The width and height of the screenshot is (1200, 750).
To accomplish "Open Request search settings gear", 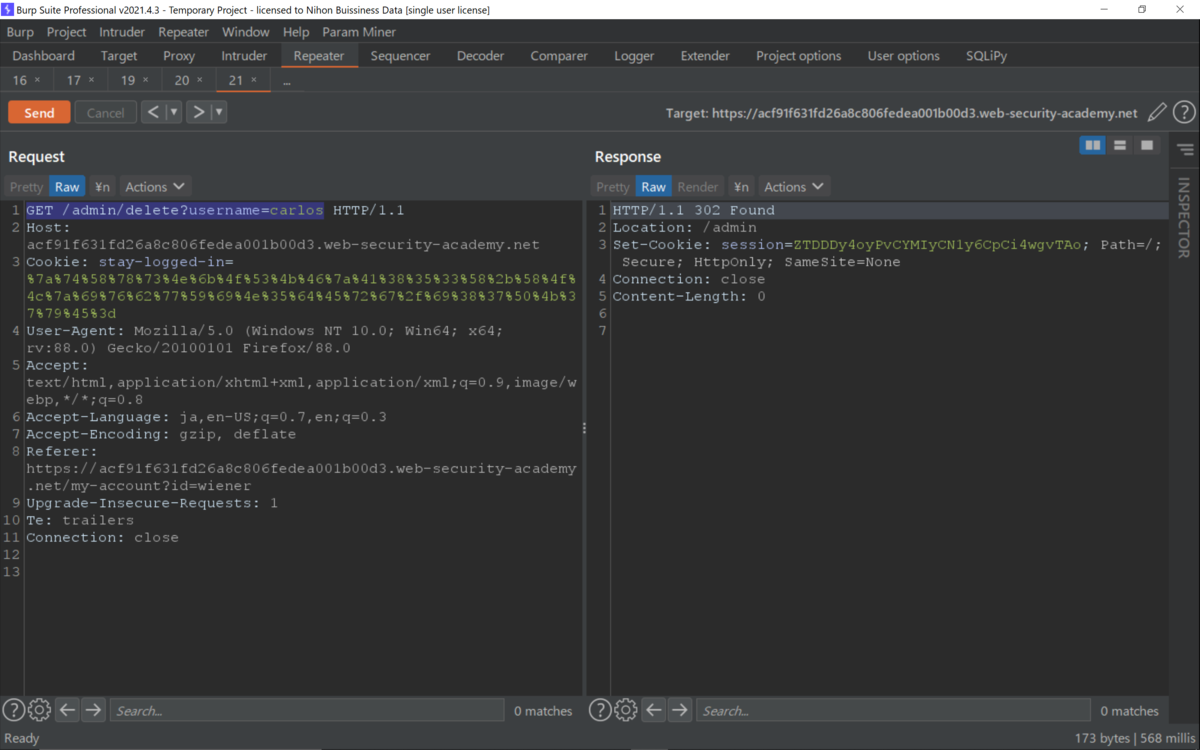I will 40,710.
